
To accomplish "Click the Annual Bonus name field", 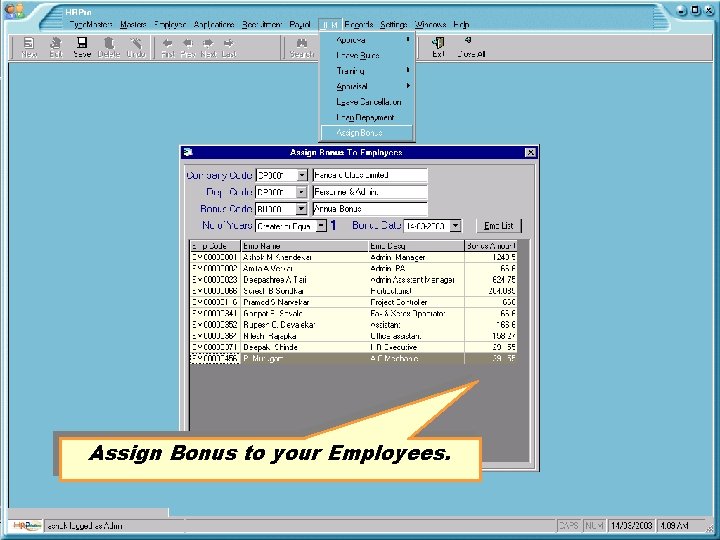I will tap(370, 209).
